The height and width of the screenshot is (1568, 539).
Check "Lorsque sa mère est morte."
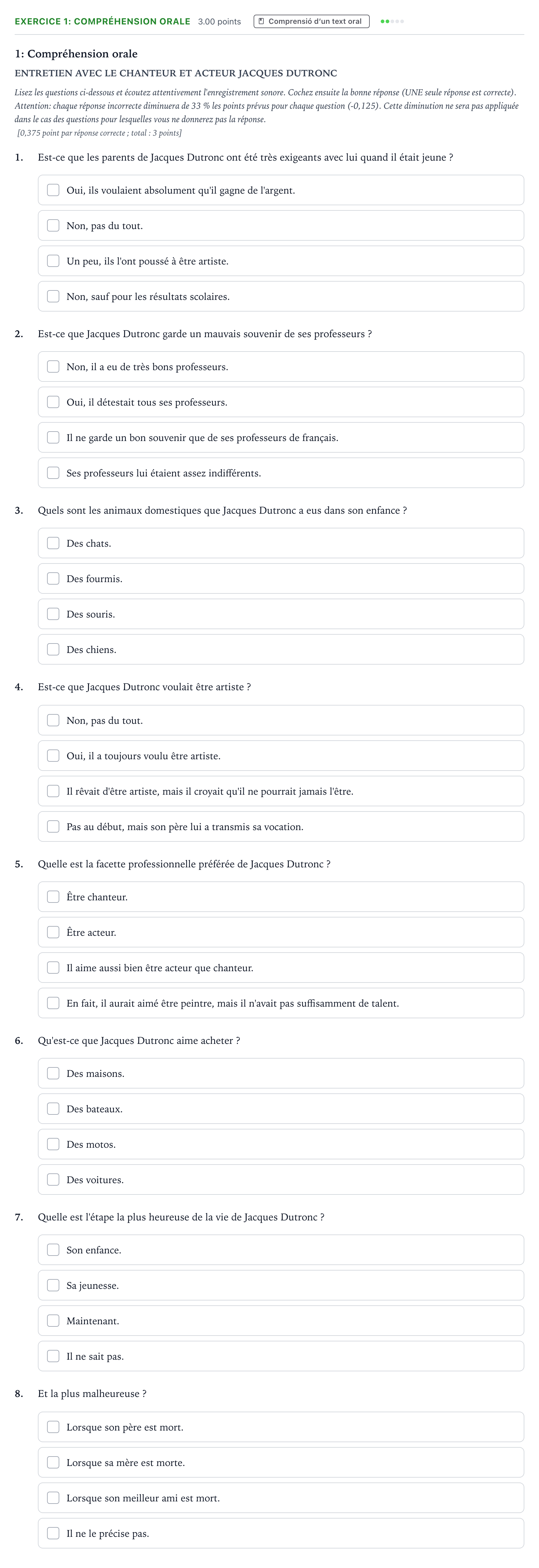53,1463
